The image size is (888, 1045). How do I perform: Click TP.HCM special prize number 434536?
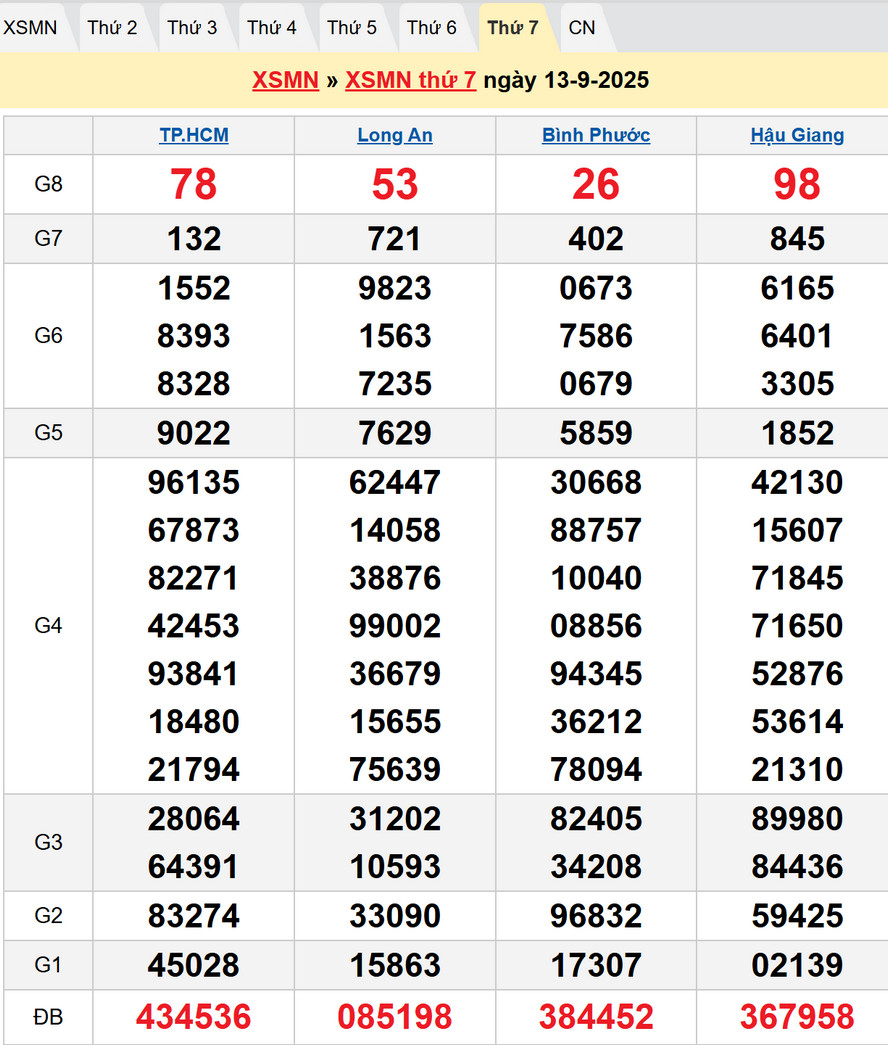point(194,1017)
